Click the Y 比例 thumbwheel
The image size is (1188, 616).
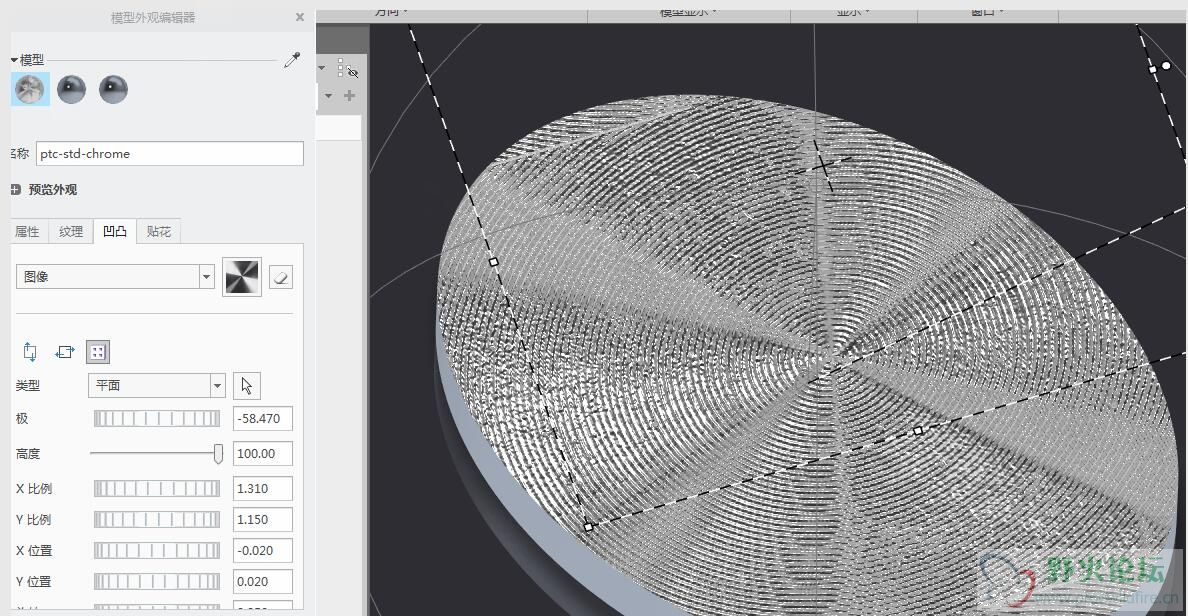tap(157, 520)
